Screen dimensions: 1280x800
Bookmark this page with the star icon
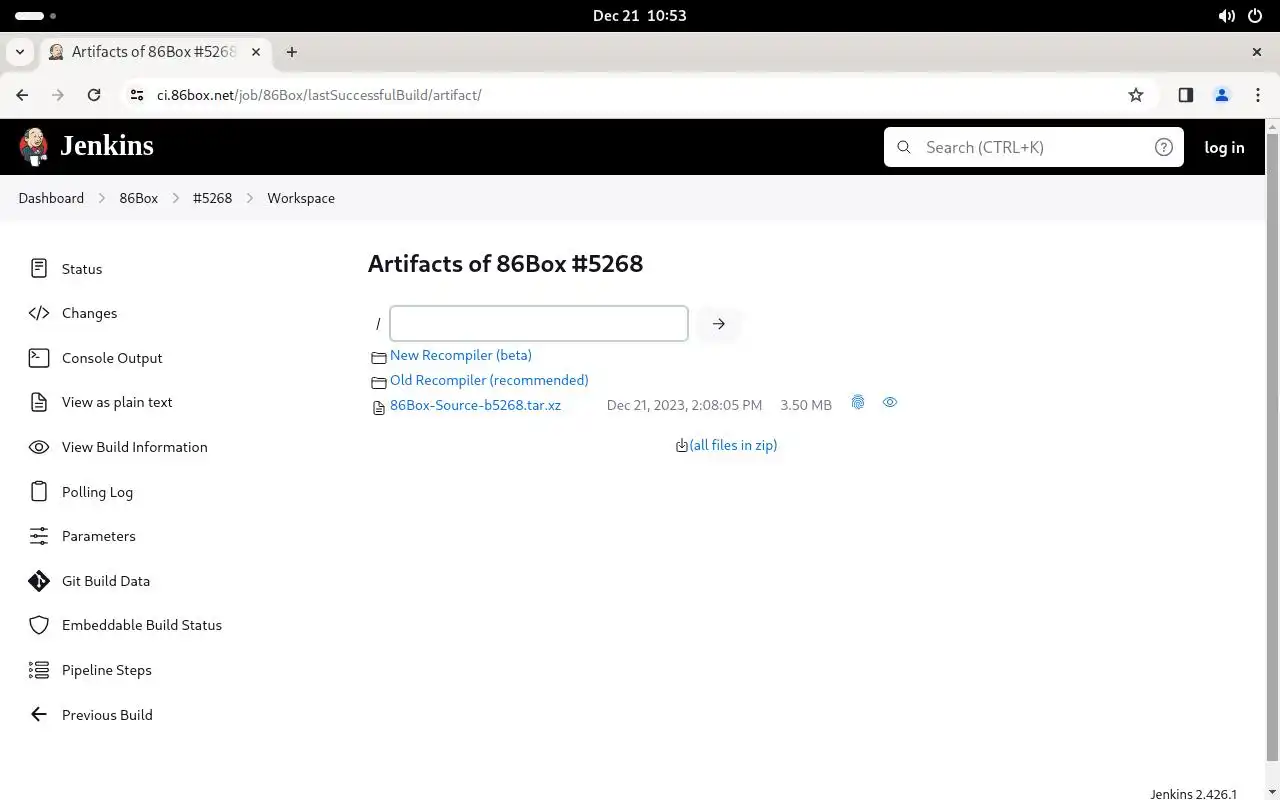click(1136, 95)
